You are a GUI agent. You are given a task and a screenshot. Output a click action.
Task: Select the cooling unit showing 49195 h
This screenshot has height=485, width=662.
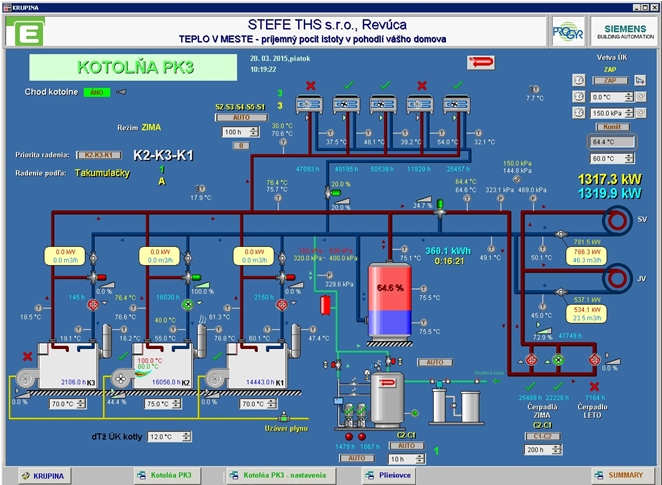pos(346,104)
